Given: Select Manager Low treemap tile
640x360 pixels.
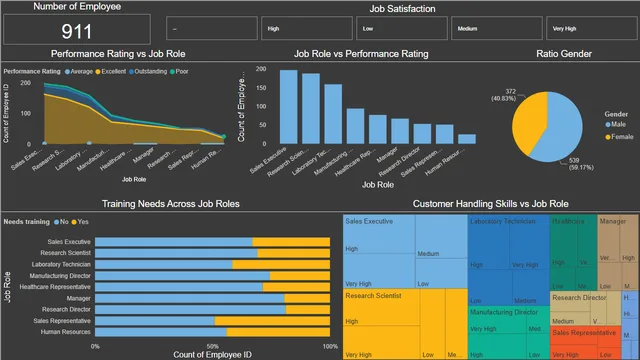Looking at the screenshot, I should [609, 277].
